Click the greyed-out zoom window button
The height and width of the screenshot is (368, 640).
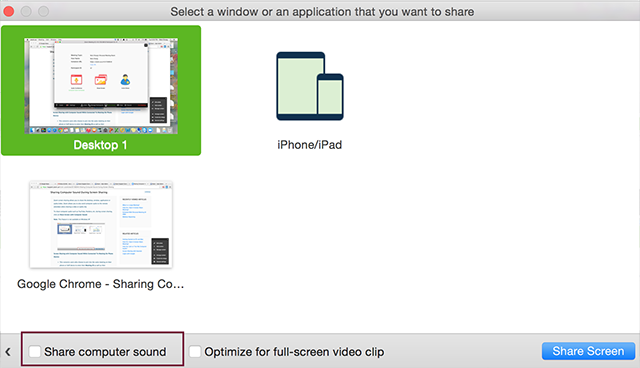44,11
